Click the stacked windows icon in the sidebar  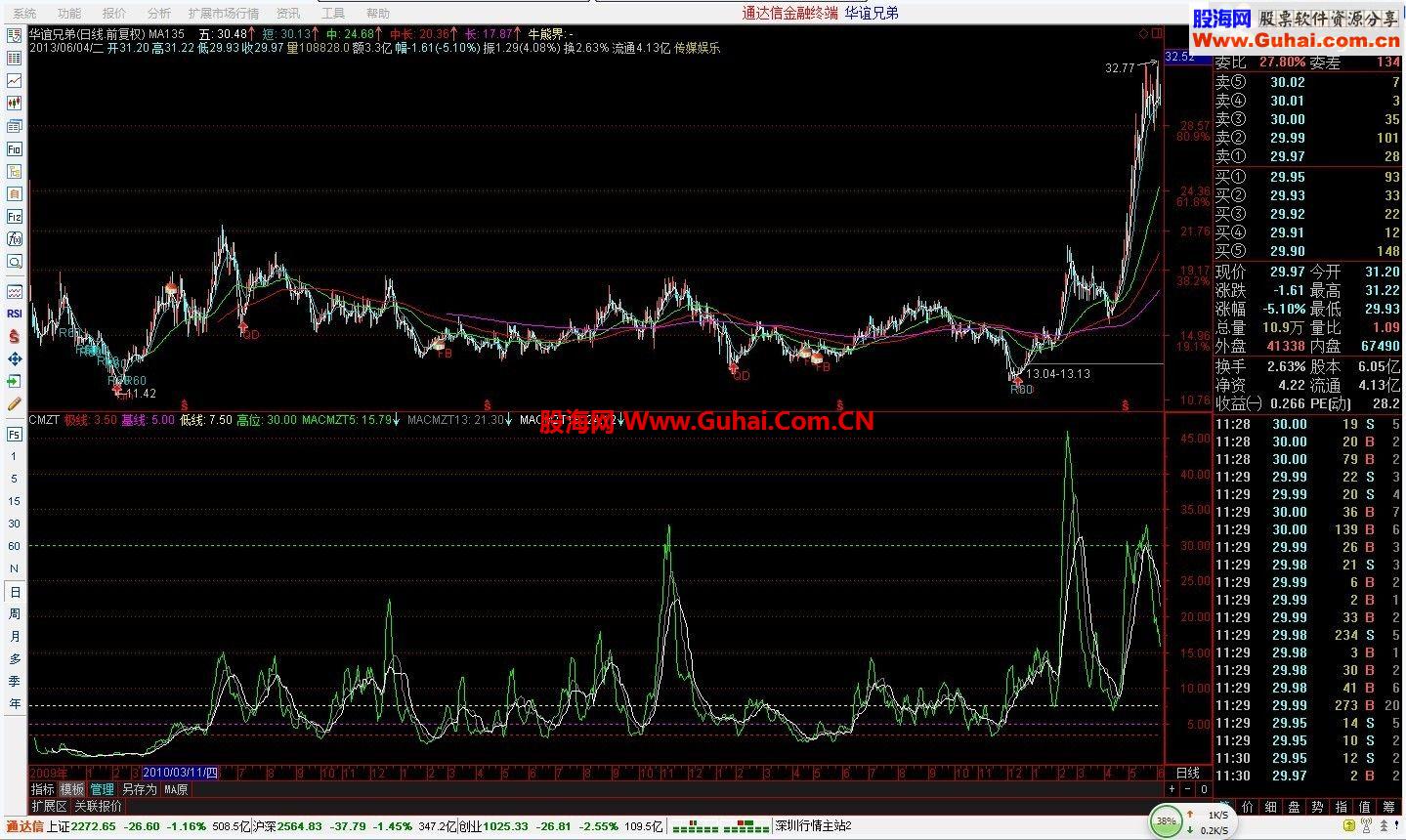[x=15, y=126]
